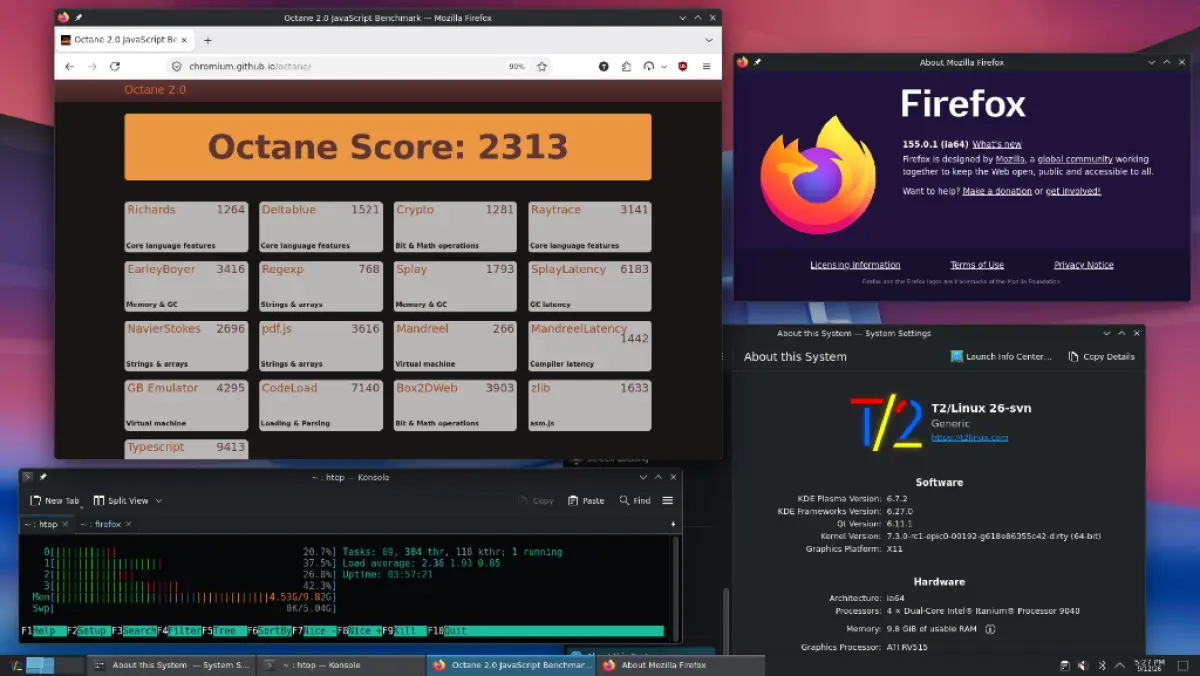Click the 90% zoom indicator in URL bar
The width and height of the screenshot is (1200, 676).
pos(517,66)
